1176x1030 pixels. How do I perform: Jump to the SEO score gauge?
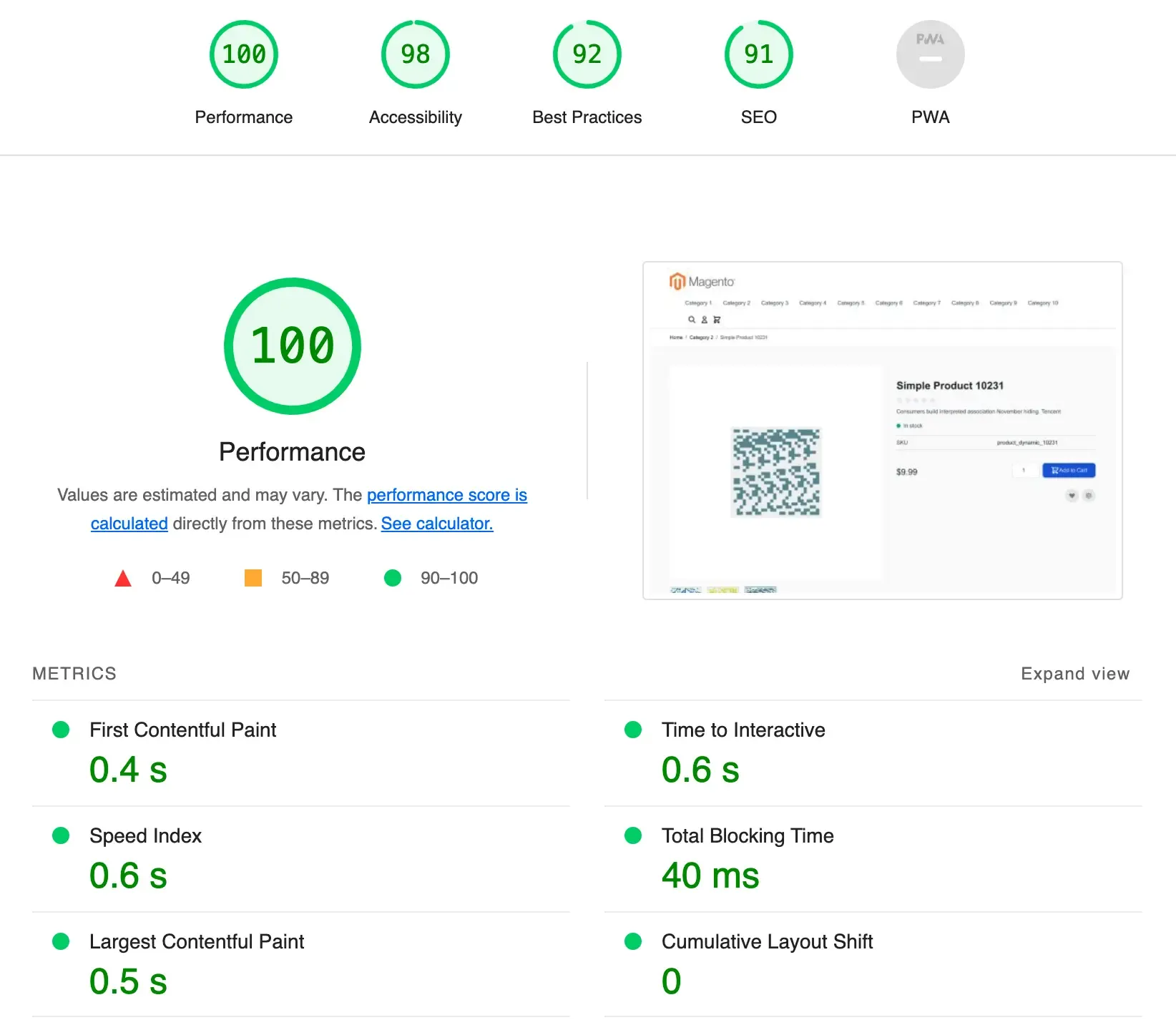(758, 54)
